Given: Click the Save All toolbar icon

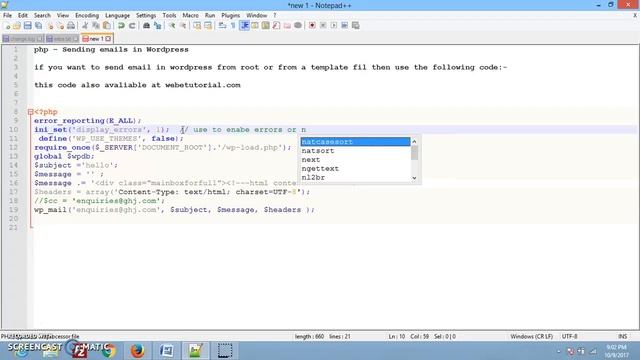Looking at the screenshot, I should [x=38, y=26].
